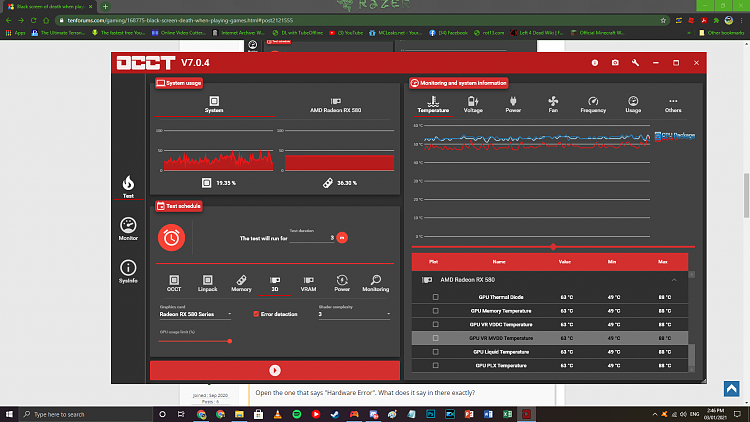
Task: Sort sensor table by Name column
Action: (499, 262)
